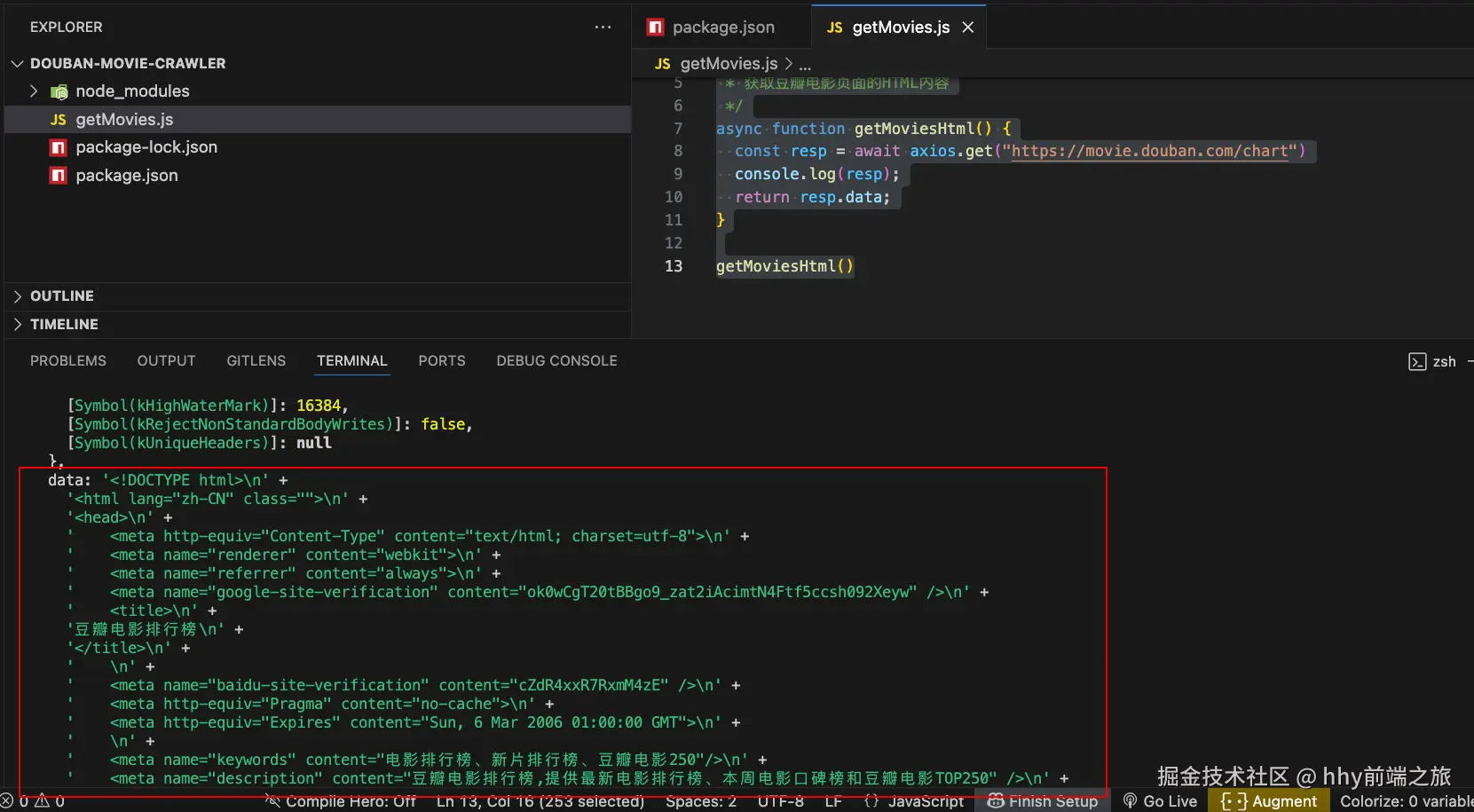The height and width of the screenshot is (812, 1474).
Task: Click the zsh terminal shell icon
Action: click(1417, 362)
